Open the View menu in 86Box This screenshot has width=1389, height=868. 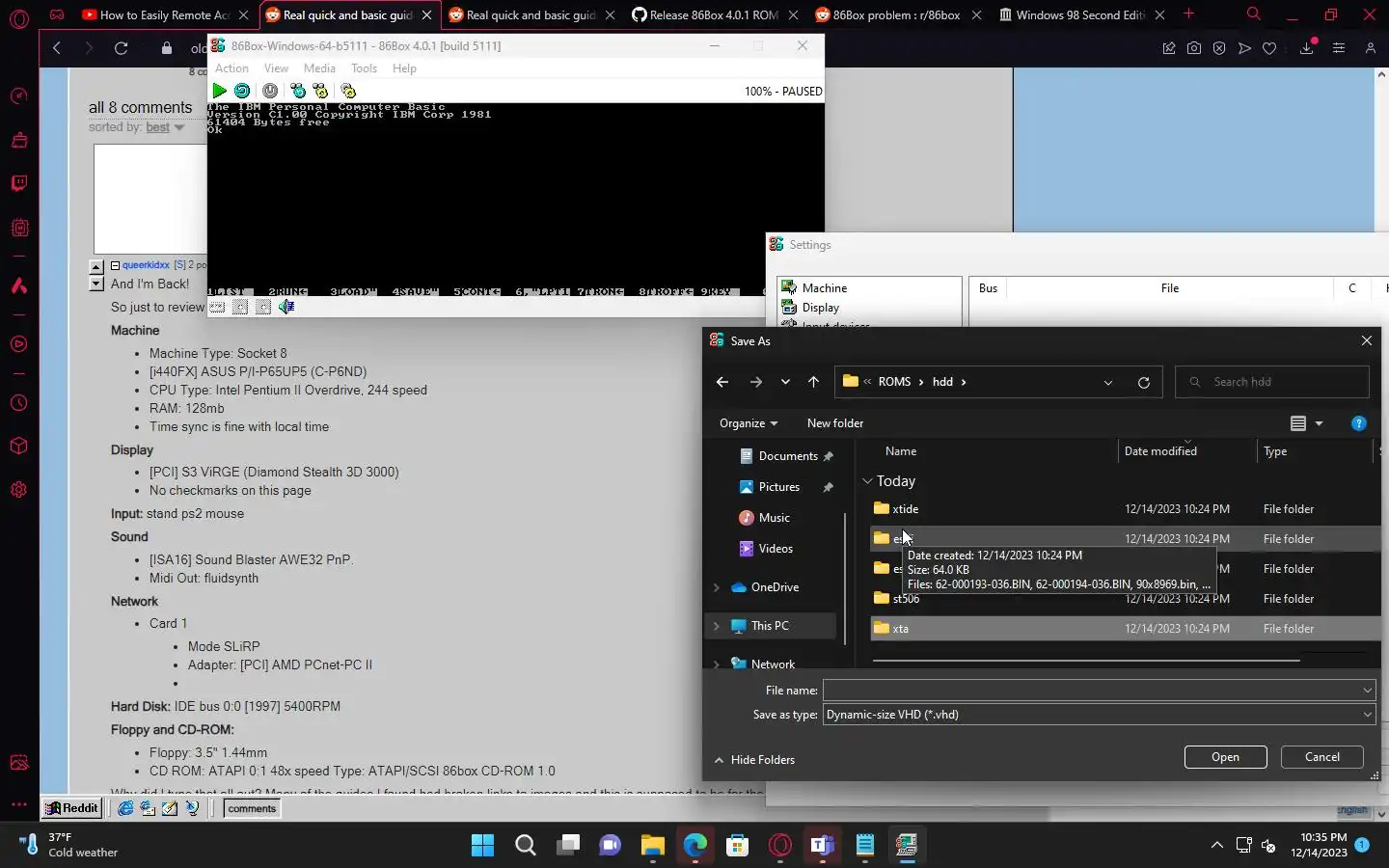(276, 68)
